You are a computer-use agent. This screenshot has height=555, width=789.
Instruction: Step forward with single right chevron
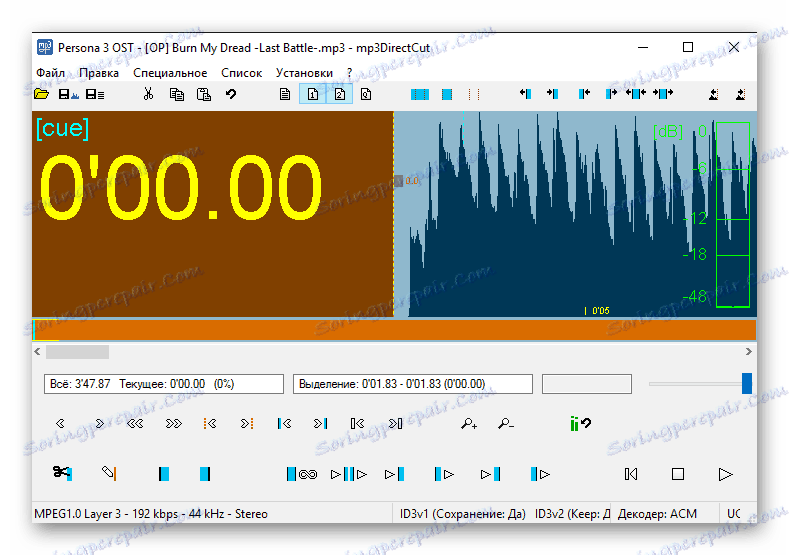pos(100,424)
